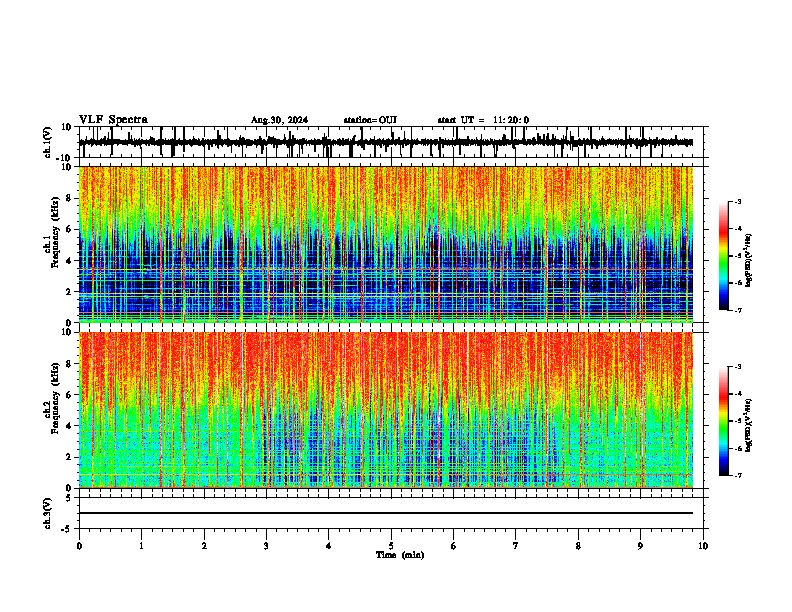Click the flat ch.3 voltage line

click(386, 513)
